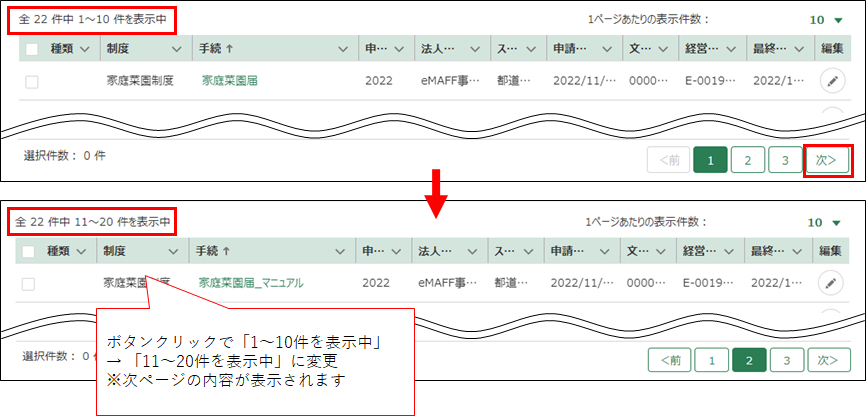Tick the checkbox beside the 家庭菜園届 row
The height and width of the screenshot is (416, 866).
32,82
